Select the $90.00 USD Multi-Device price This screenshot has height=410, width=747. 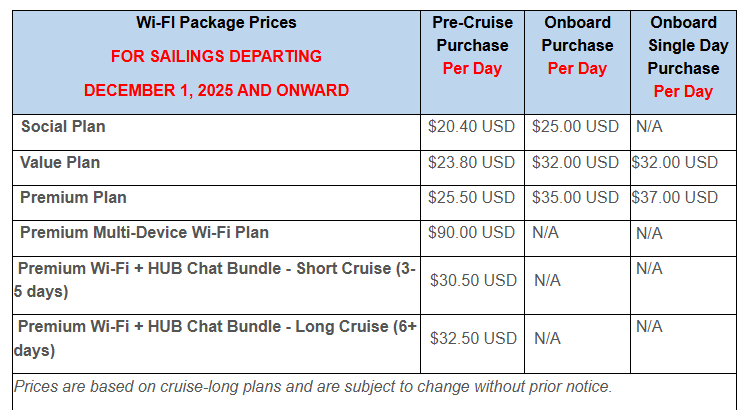(x=472, y=232)
